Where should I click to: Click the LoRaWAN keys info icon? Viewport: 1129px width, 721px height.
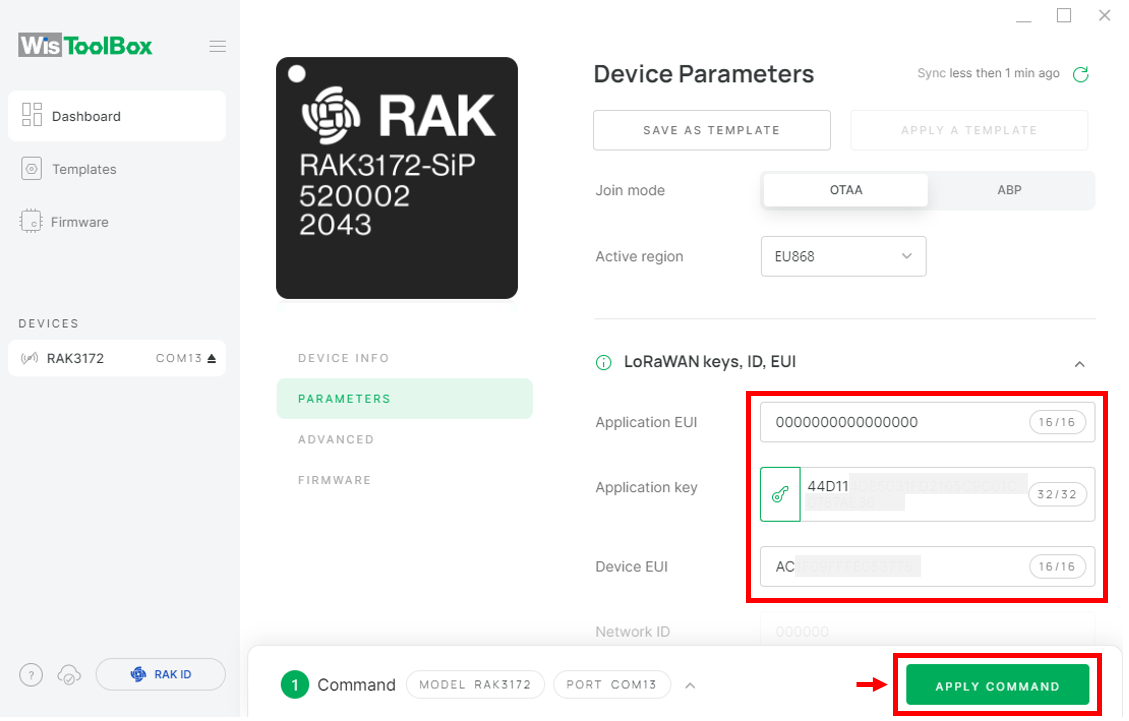point(603,362)
